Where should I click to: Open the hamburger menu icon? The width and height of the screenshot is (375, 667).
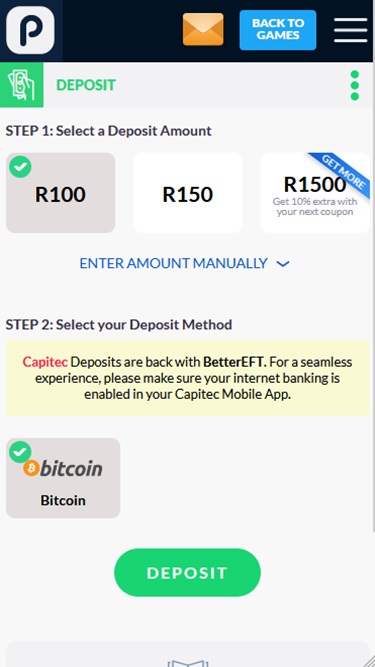(x=350, y=30)
